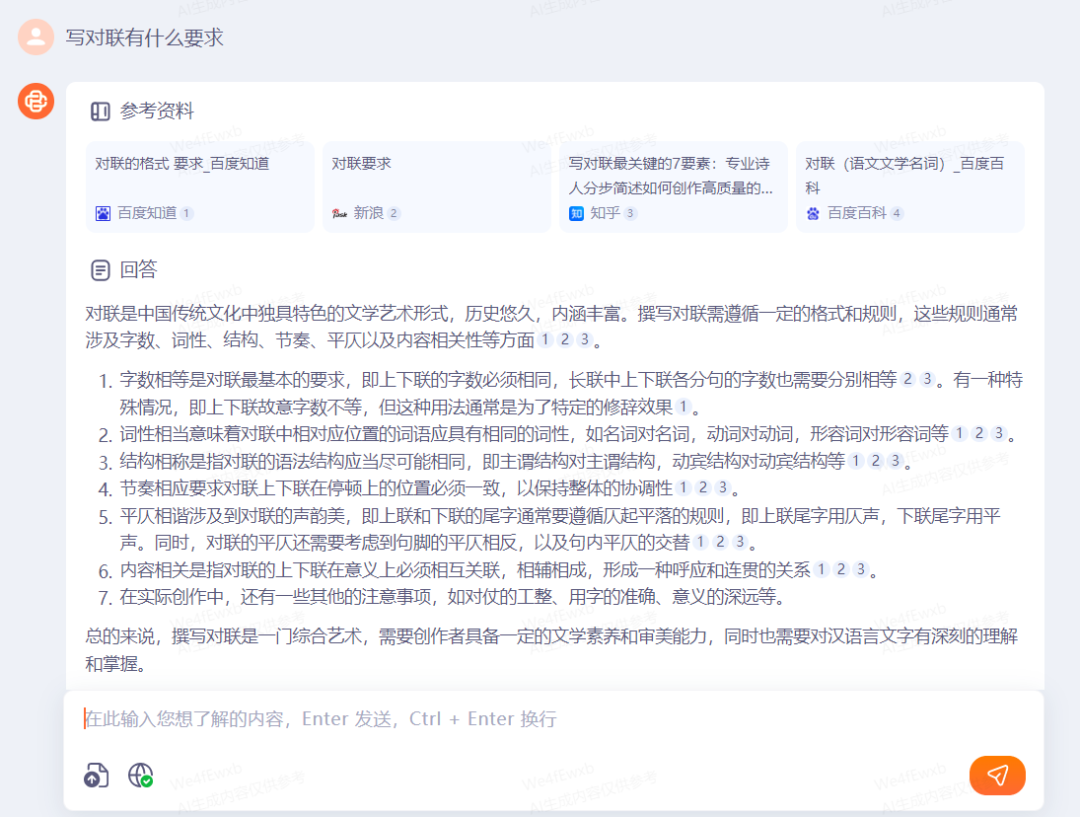Open reference card 对联的格式 要求_百度知道
Screen dimensions: 1080x817
pos(200,187)
